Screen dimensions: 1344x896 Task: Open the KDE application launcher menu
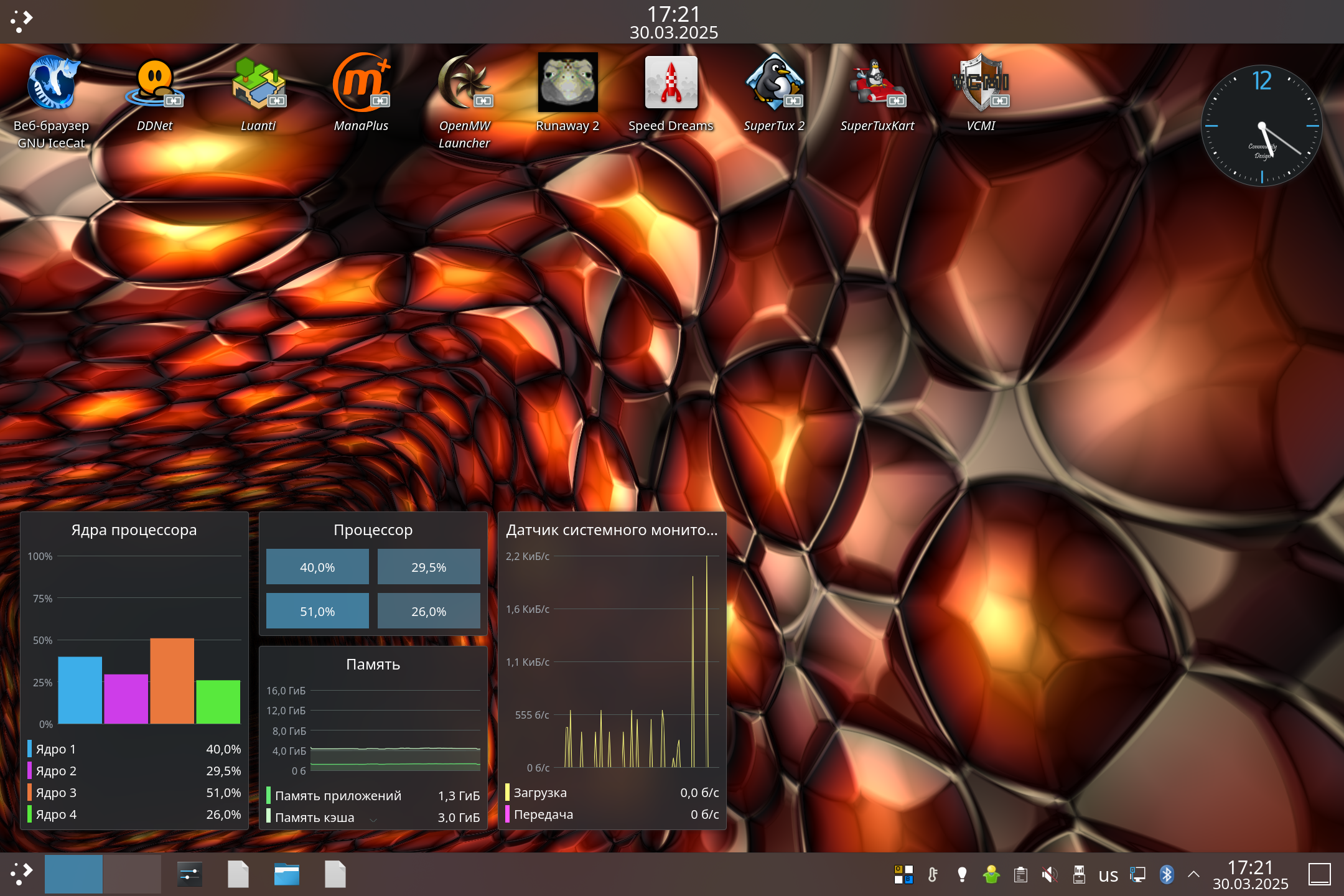coord(22,874)
